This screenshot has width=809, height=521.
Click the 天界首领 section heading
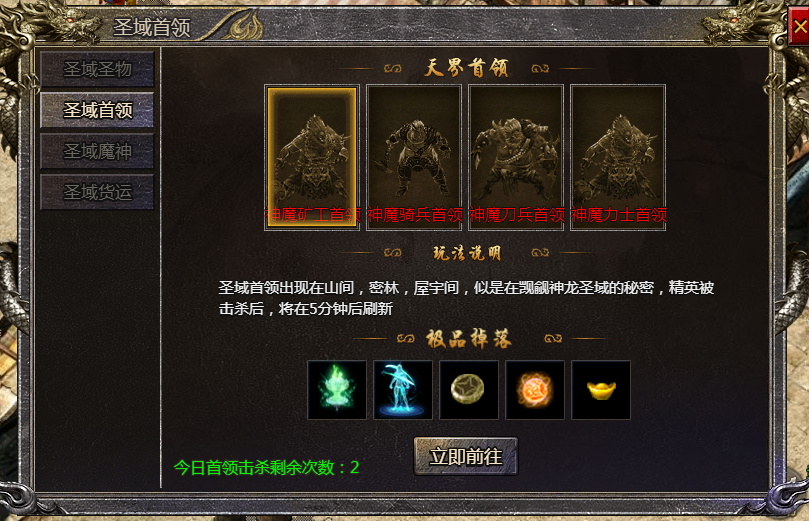point(466,68)
